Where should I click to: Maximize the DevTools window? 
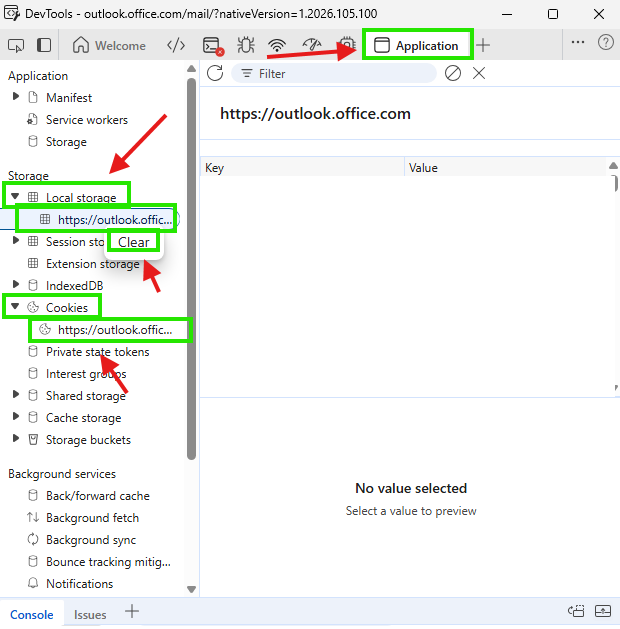coord(553,14)
